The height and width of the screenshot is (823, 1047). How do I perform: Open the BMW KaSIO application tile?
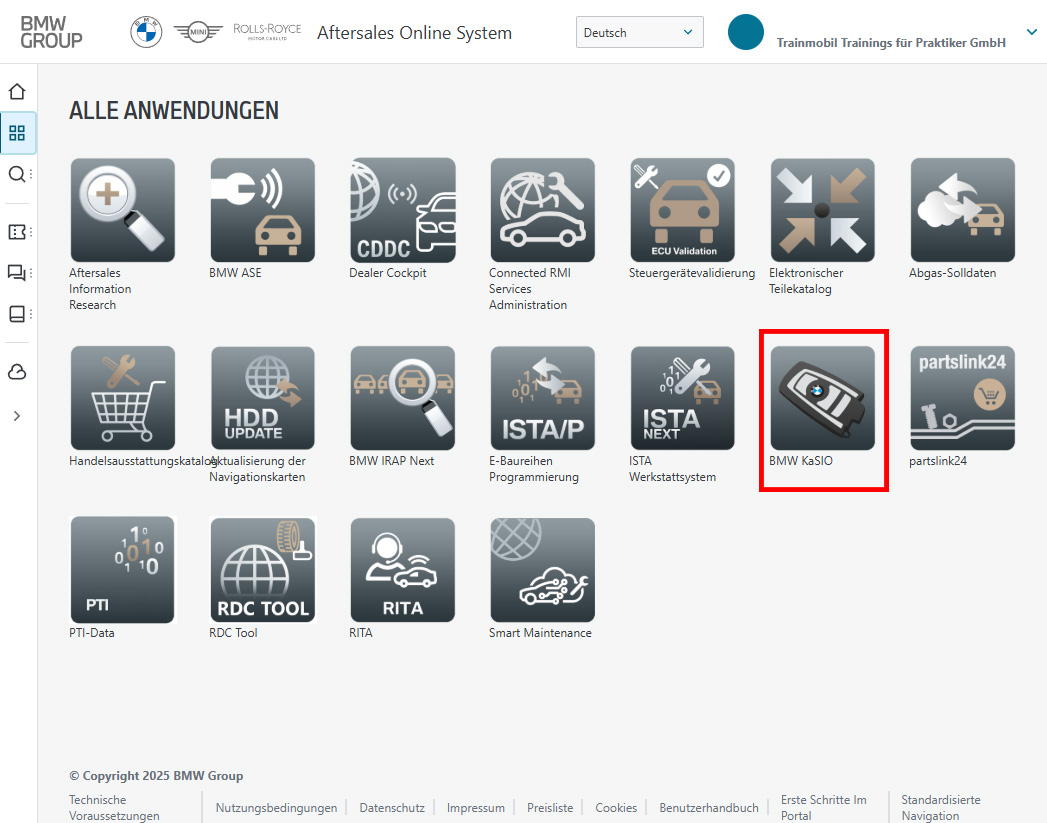click(x=822, y=399)
